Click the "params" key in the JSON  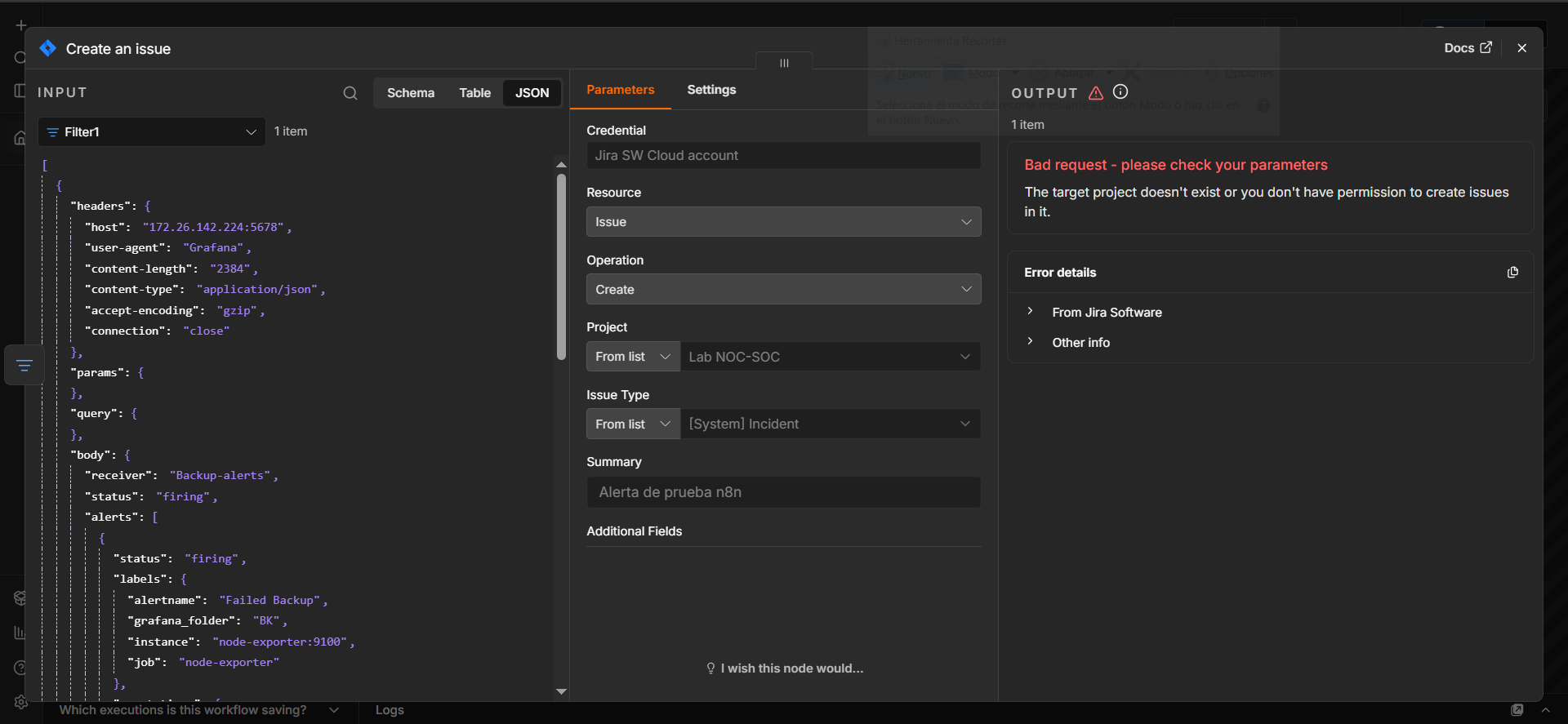click(98, 372)
